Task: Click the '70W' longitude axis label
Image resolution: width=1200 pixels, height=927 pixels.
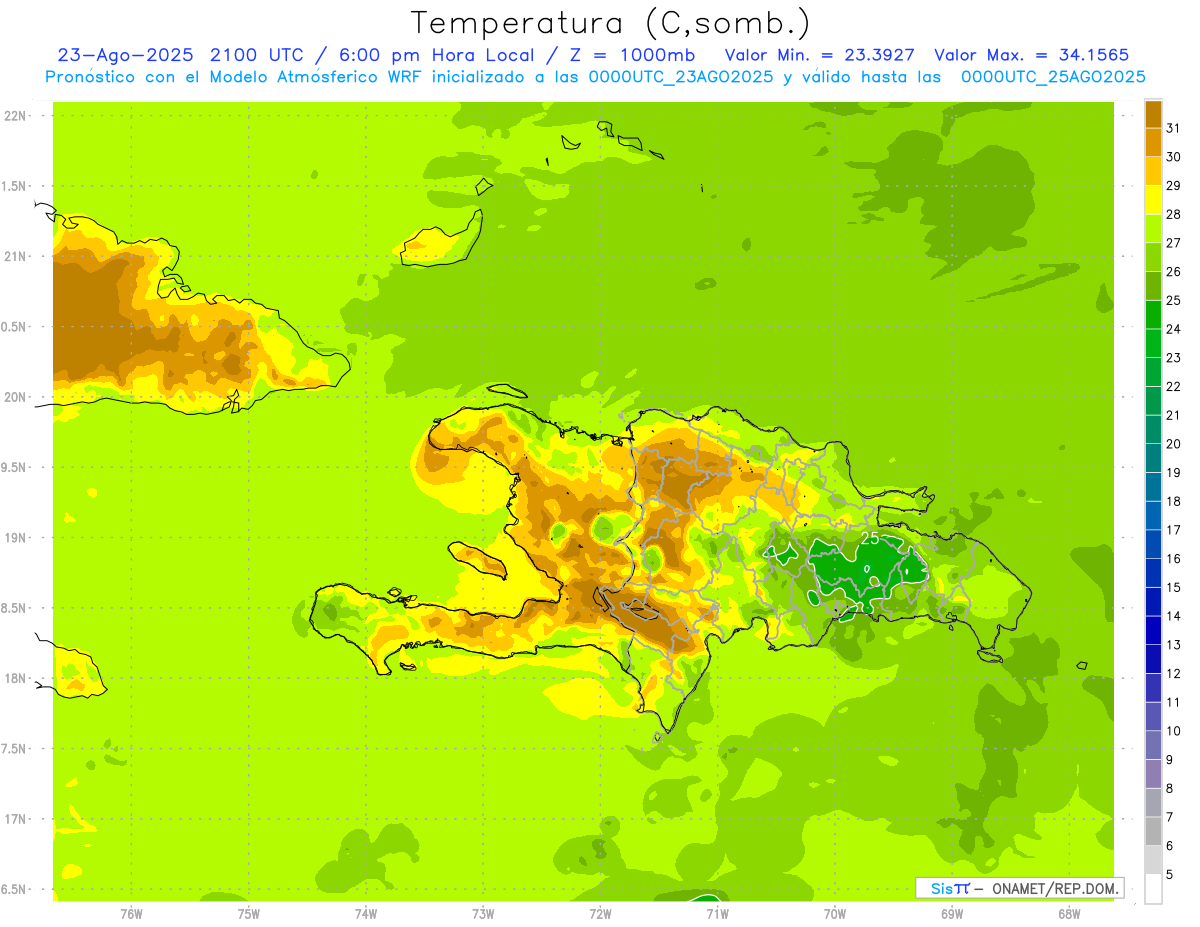Action: pyautogui.click(x=835, y=914)
